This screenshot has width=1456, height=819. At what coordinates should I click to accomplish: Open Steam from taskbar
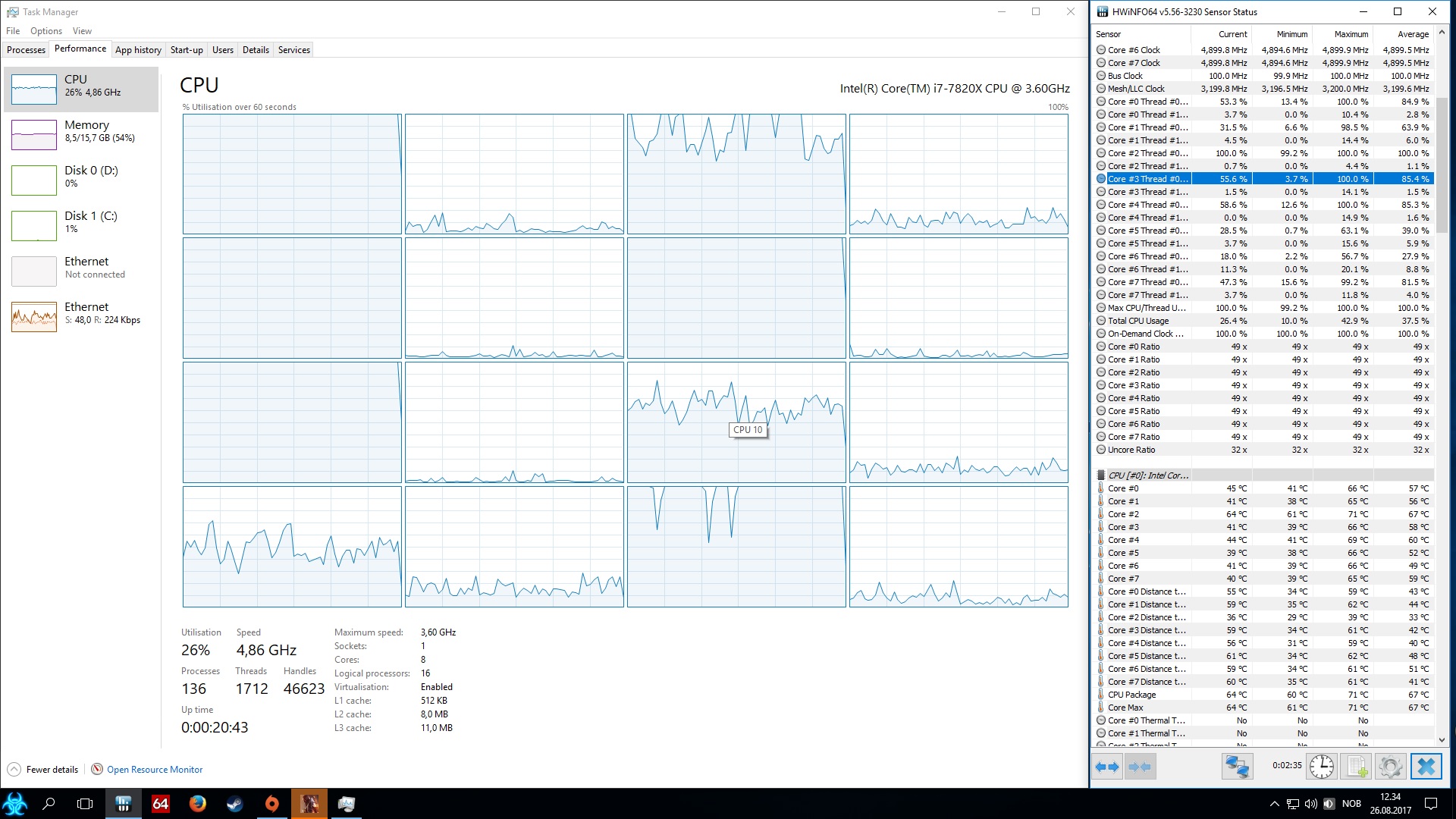[234, 804]
